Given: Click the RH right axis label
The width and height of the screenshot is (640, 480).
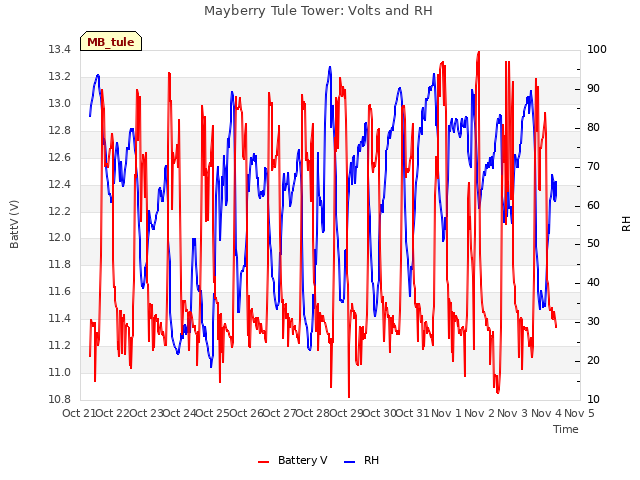Looking at the screenshot, I should point(626,224).
